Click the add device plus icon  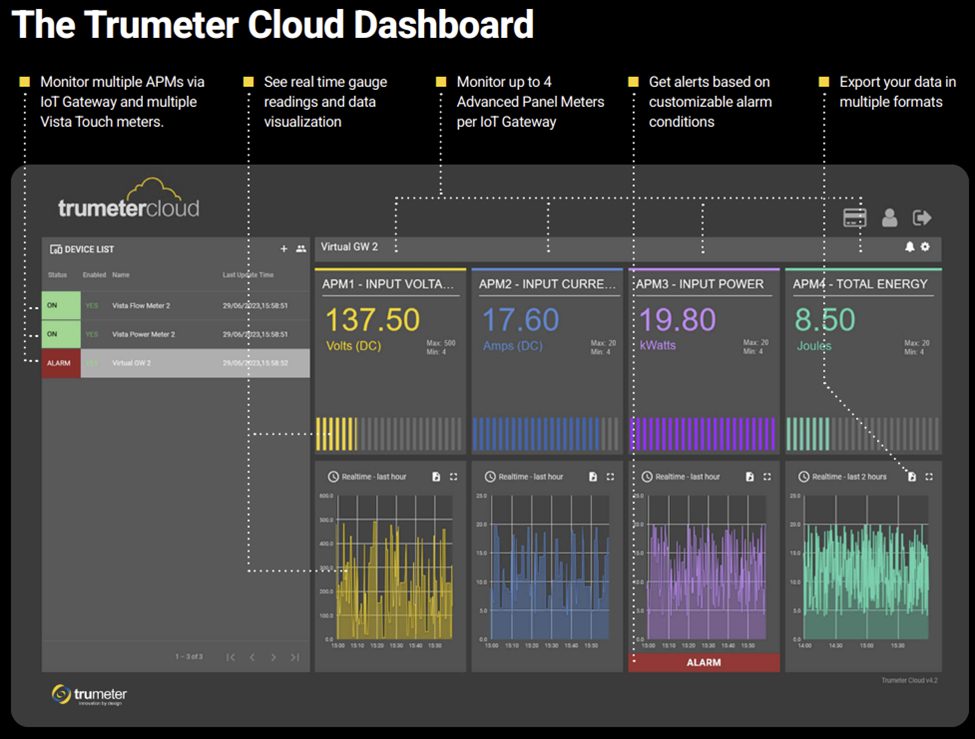[284, 249]
